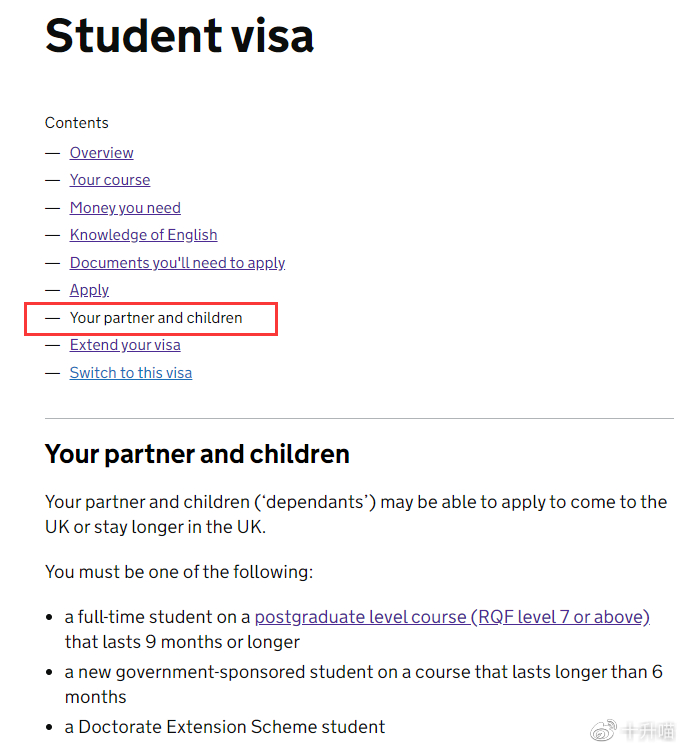Click the Weibo logo watermark icon
Screen dimensions: 683x750
[603, 730]
